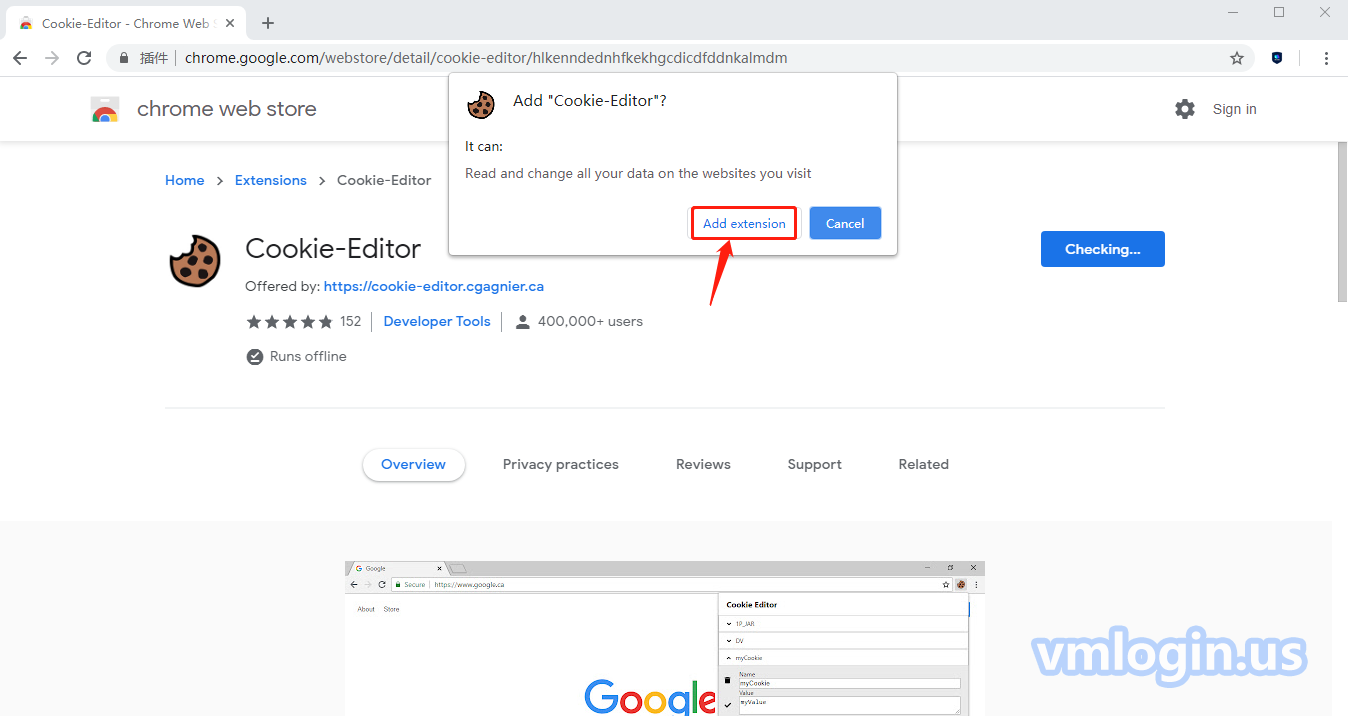The height and width of the screenshot is (716, 1348).
Task: Visit the cookie-editor.cgagnier.ca developer link
Action: point(434,286)
